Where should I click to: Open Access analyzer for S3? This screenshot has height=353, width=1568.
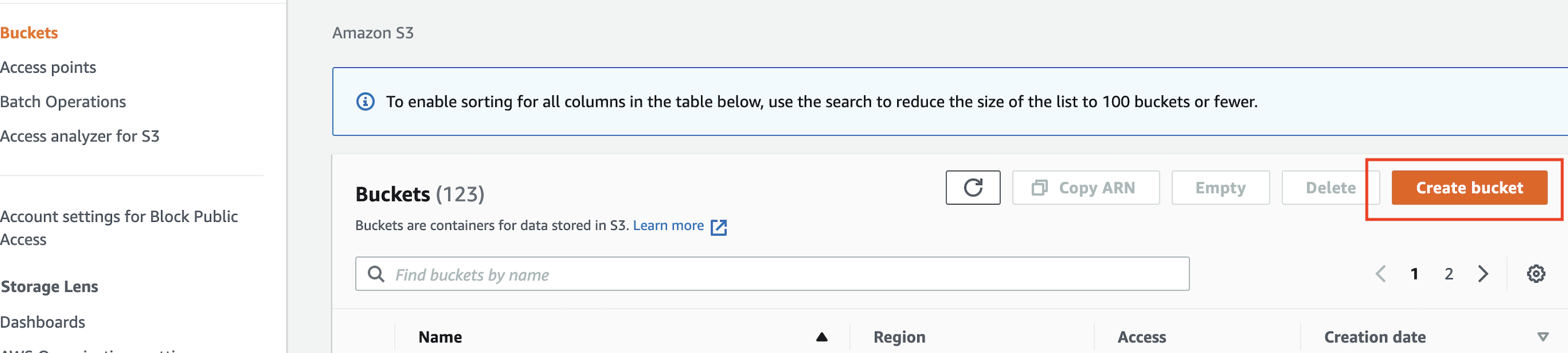click(80, 136)
